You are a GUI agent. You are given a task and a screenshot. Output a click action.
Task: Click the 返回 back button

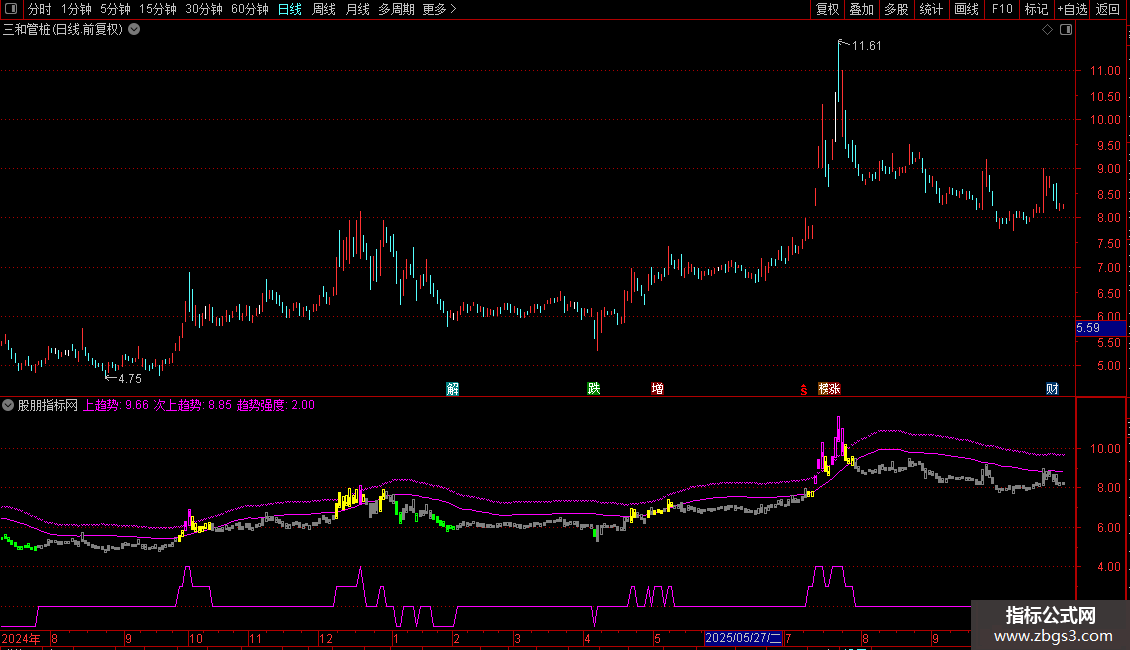click(1108, 9)
